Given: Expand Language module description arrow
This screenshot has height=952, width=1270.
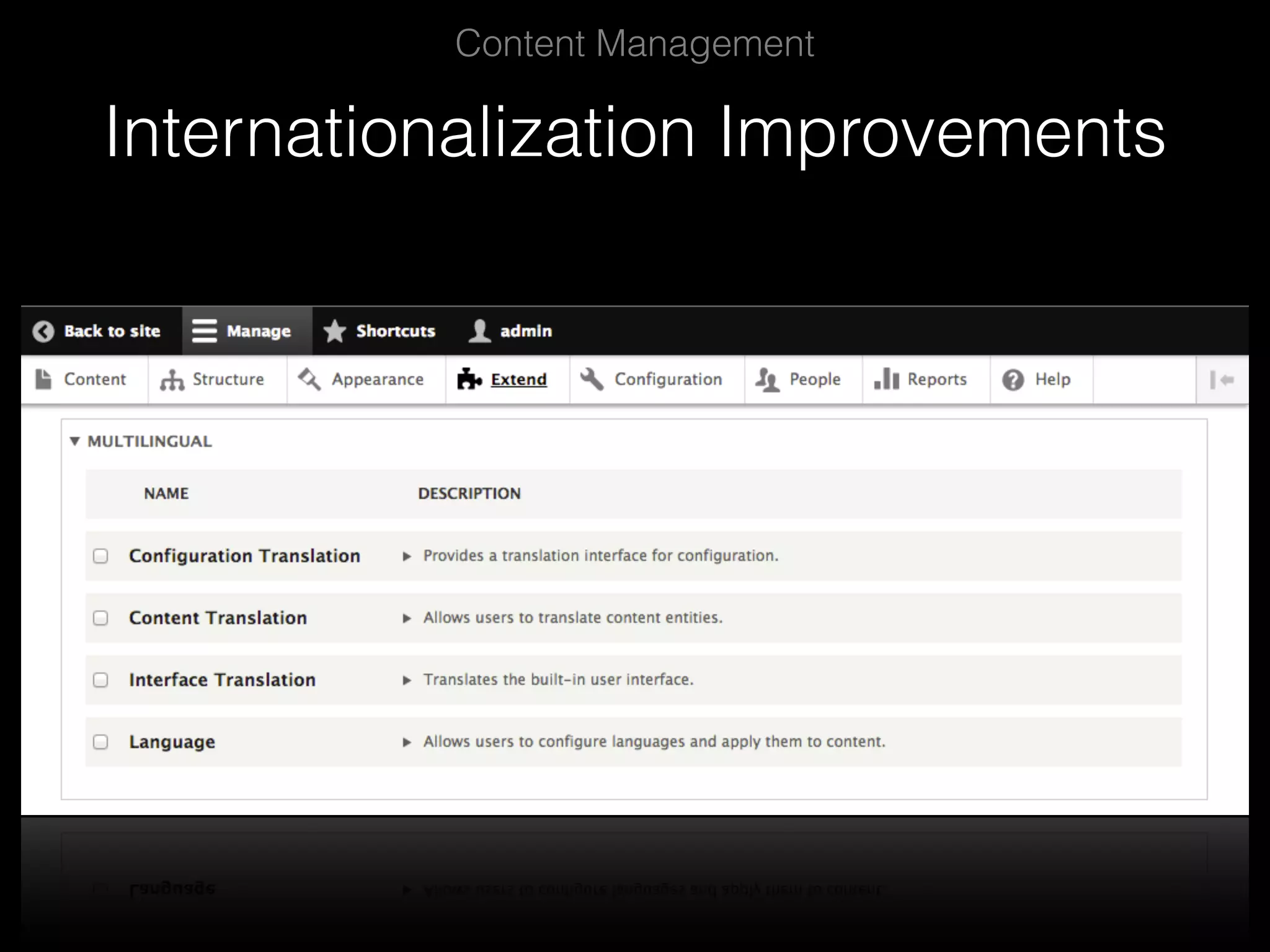Looking at the screenshot, I should (x=407, y=743).
